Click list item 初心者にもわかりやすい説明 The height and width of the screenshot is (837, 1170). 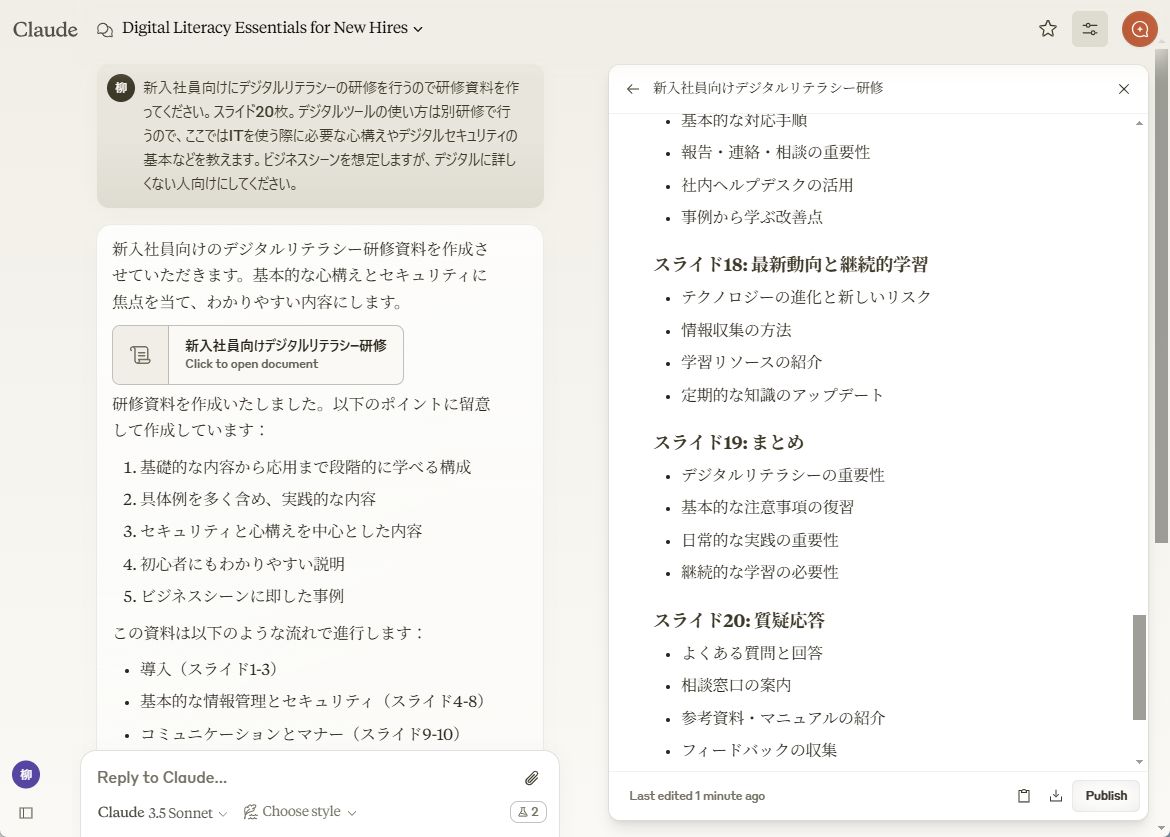pyautogui.click(x=243, y=564)
